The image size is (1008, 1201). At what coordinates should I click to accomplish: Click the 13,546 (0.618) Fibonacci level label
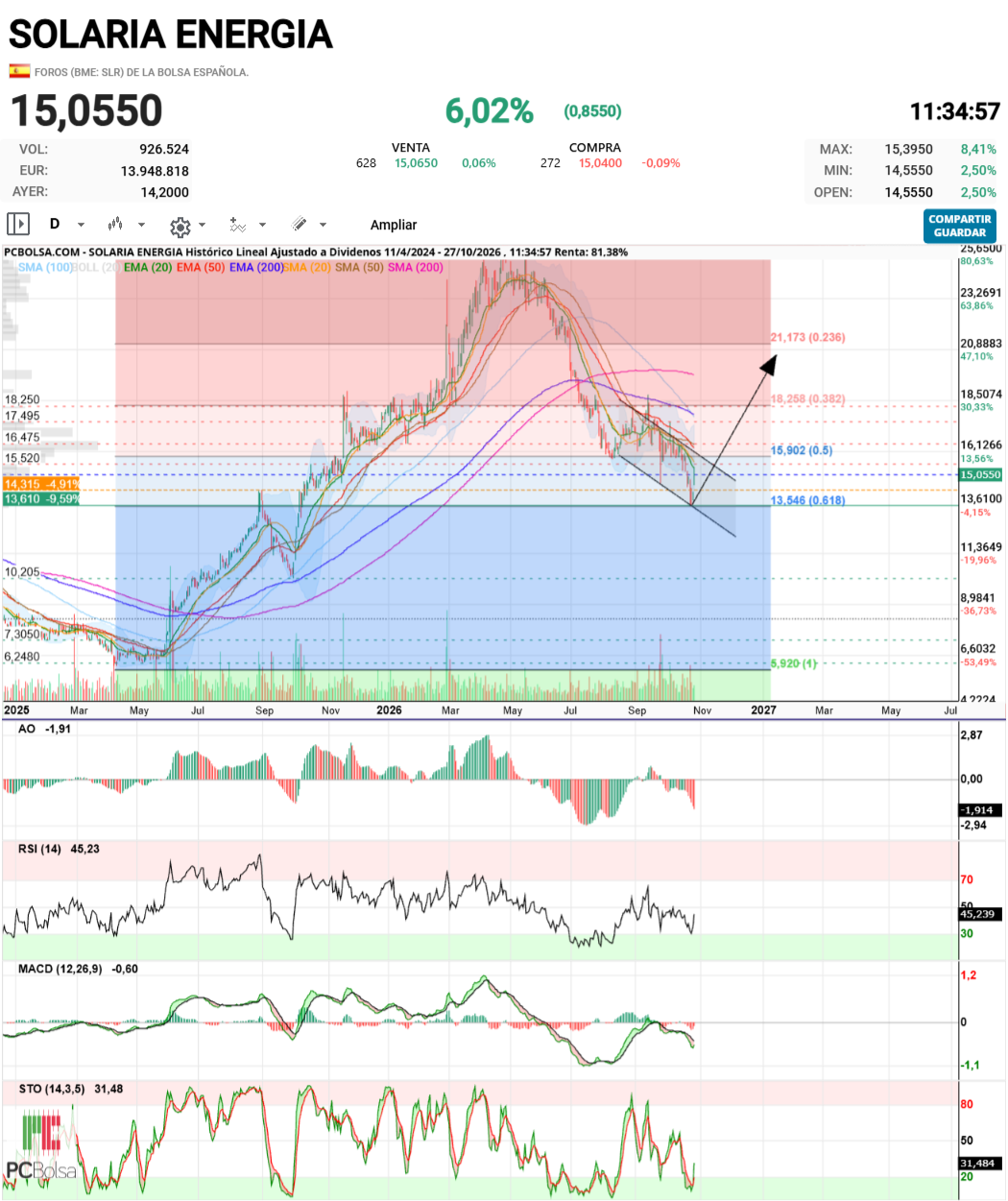807,500
